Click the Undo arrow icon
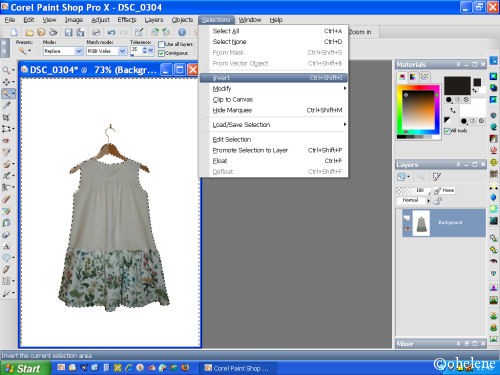The image size is (500, 375). (111, 32)
